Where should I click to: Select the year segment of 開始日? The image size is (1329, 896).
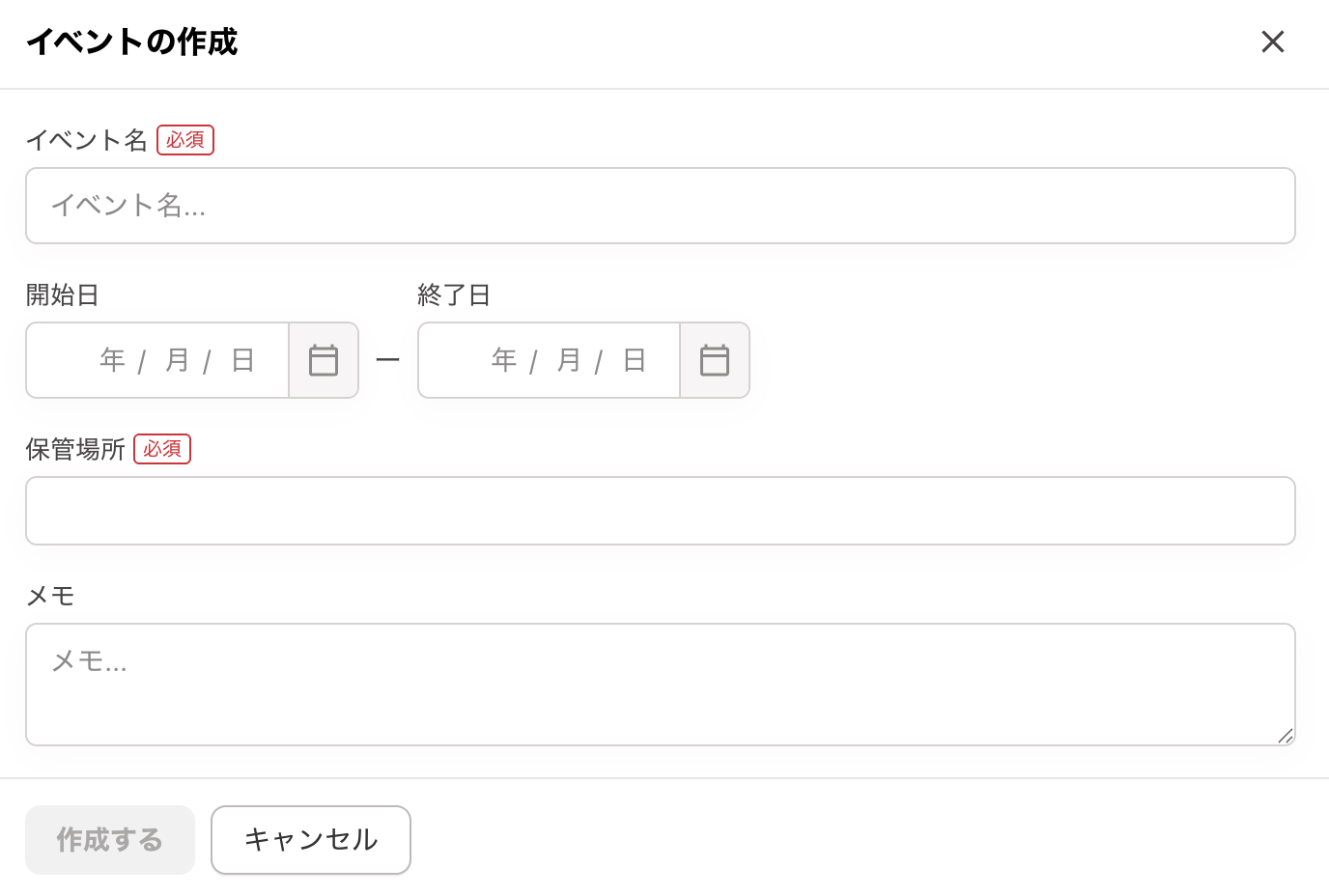click(113, 360)
